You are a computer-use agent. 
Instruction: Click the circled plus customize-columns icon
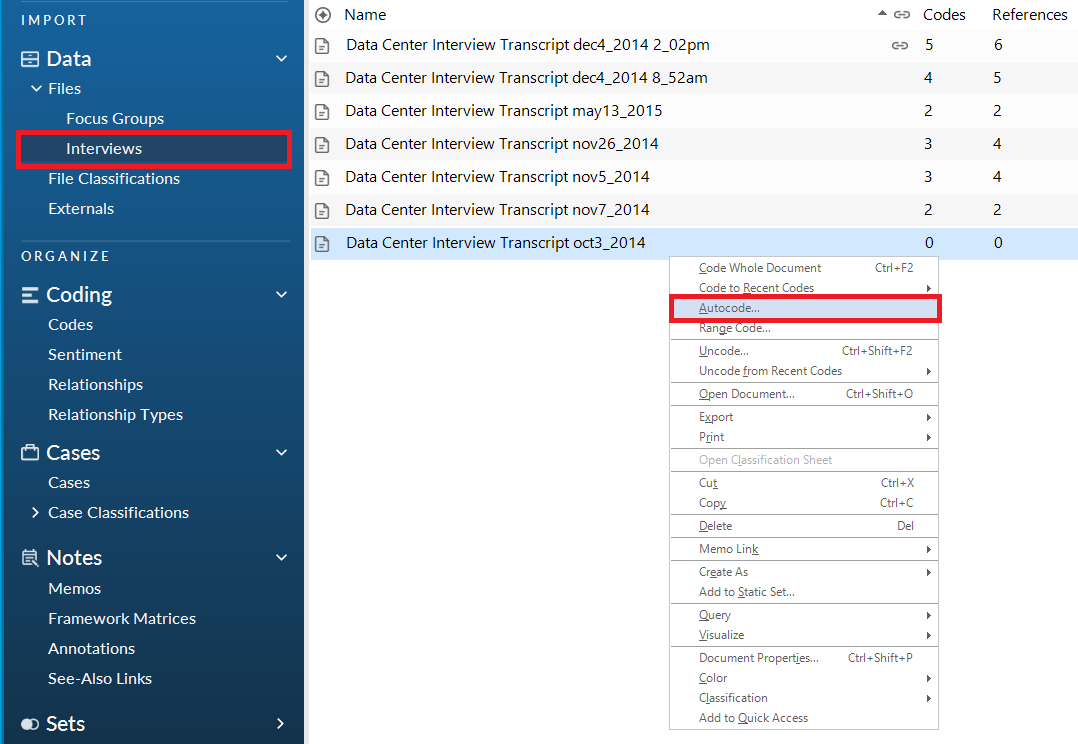322,14
